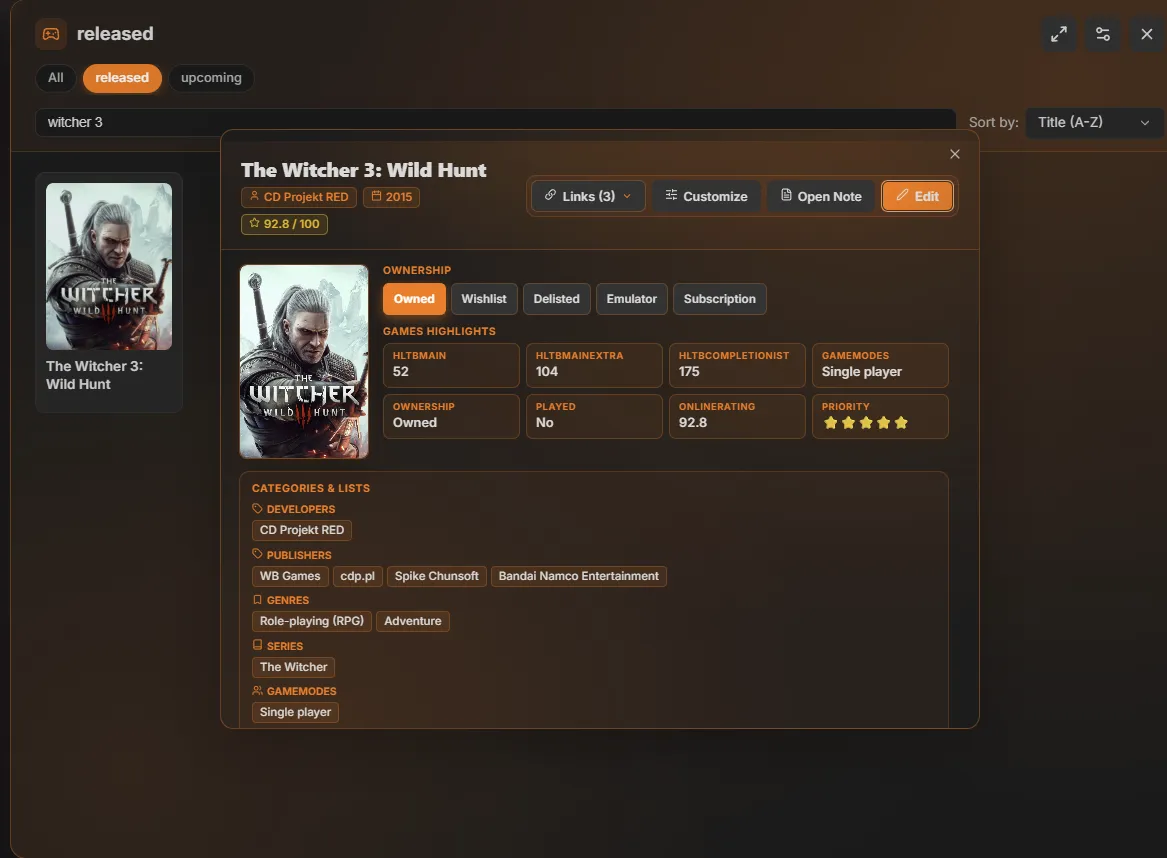Click the CATEGORIES & LISTS section heading
This screenshot has height=858, width=1167.
click(x=311, y=488)
